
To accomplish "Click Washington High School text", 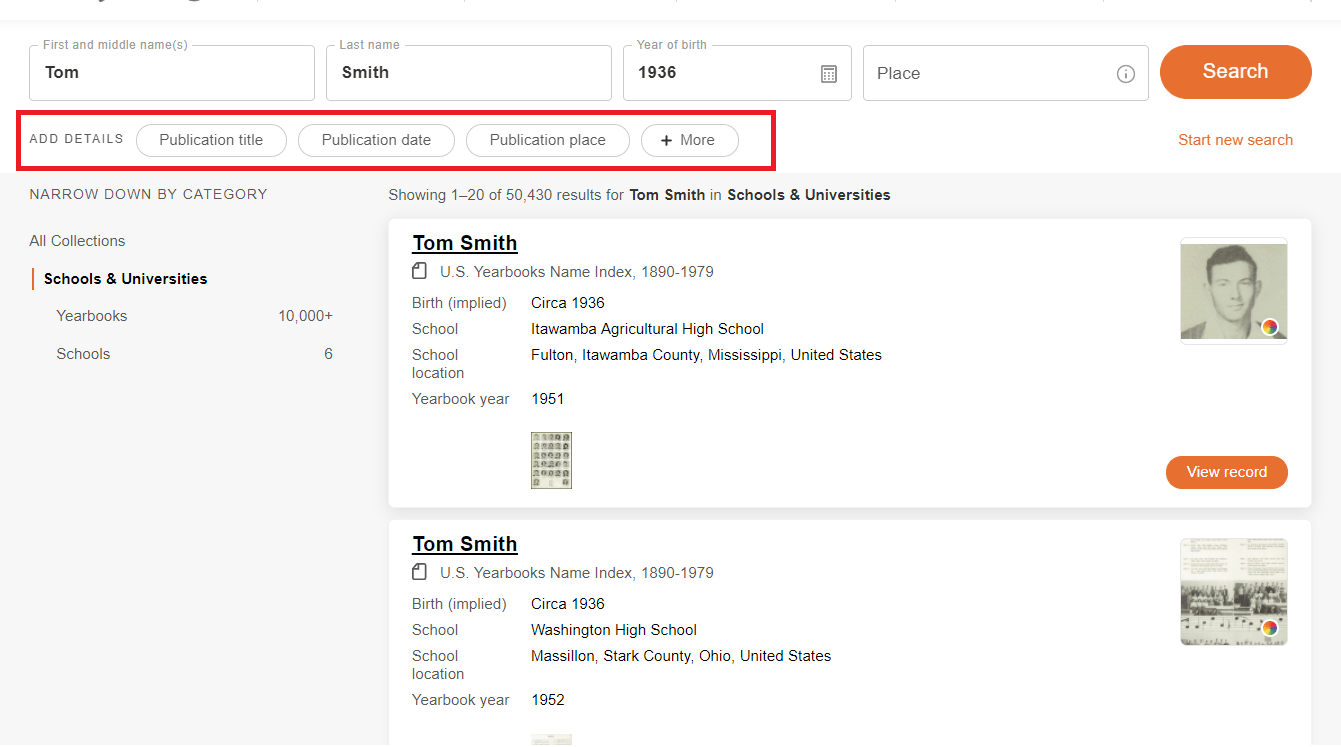I will (x=614, y=630).
